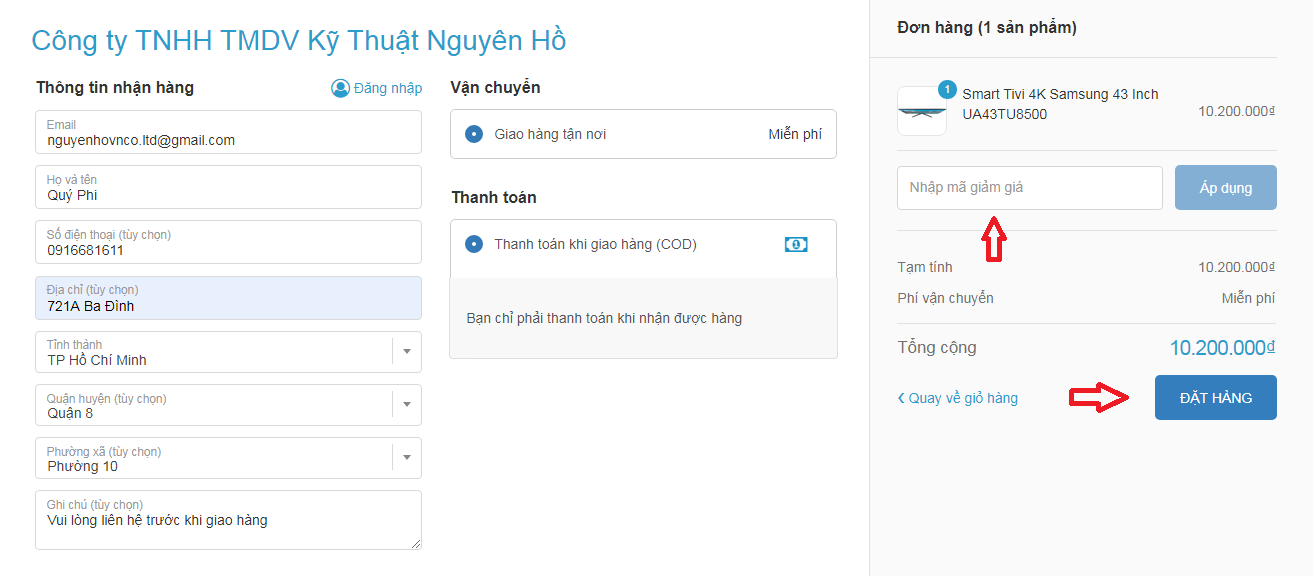The height and width of the screenshot is (576, 1313).
Task: Open Công ty TNHH TMDV Kỹ Thuật Nguyên Hồ title
Action: click(x=299, y=40)
